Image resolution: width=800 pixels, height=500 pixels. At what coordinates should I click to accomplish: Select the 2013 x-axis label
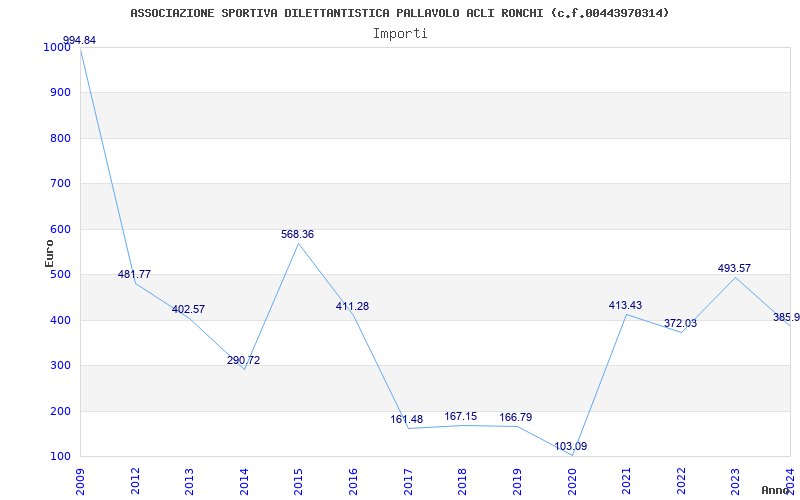[x=189, y=481]
